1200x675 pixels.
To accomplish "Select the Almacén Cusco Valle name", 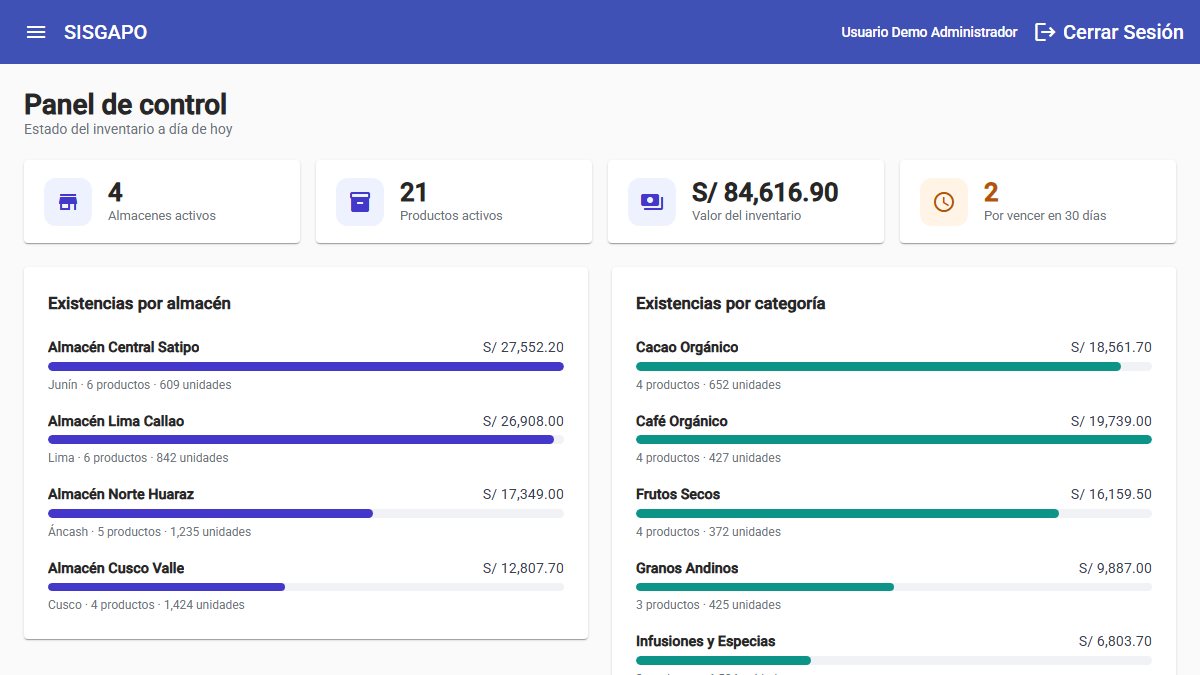I will (116, 568).
